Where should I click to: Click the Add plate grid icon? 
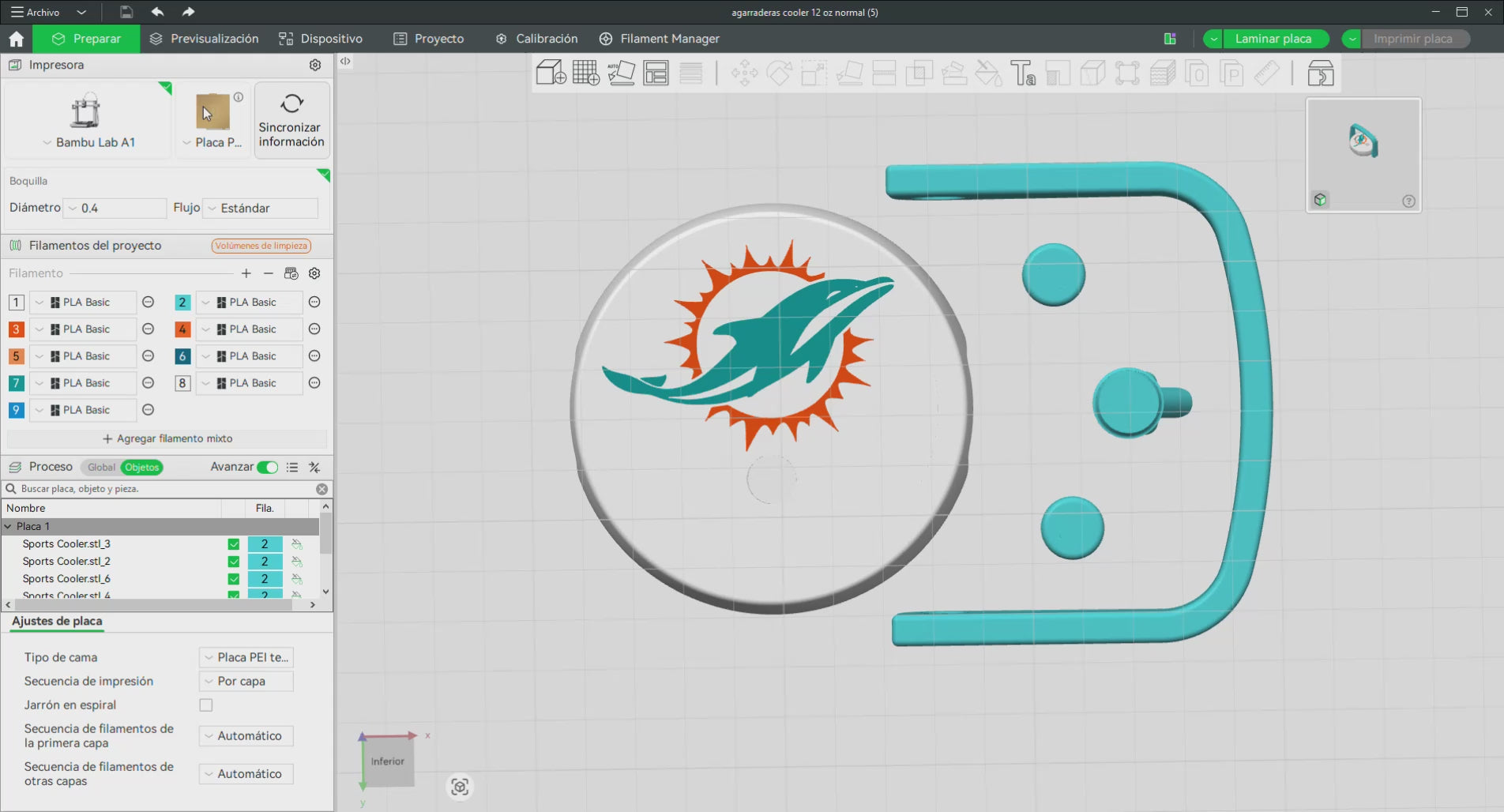coord(586,73)
